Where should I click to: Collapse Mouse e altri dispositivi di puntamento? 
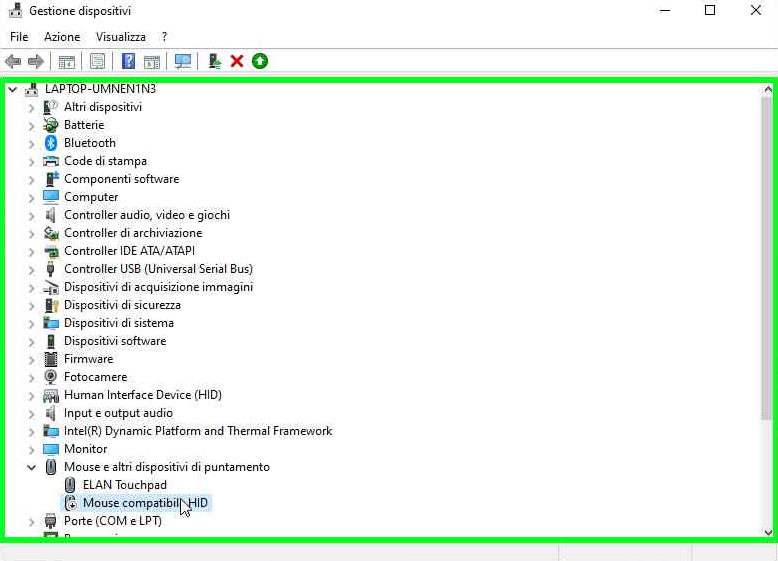click(x=31, y=467)
